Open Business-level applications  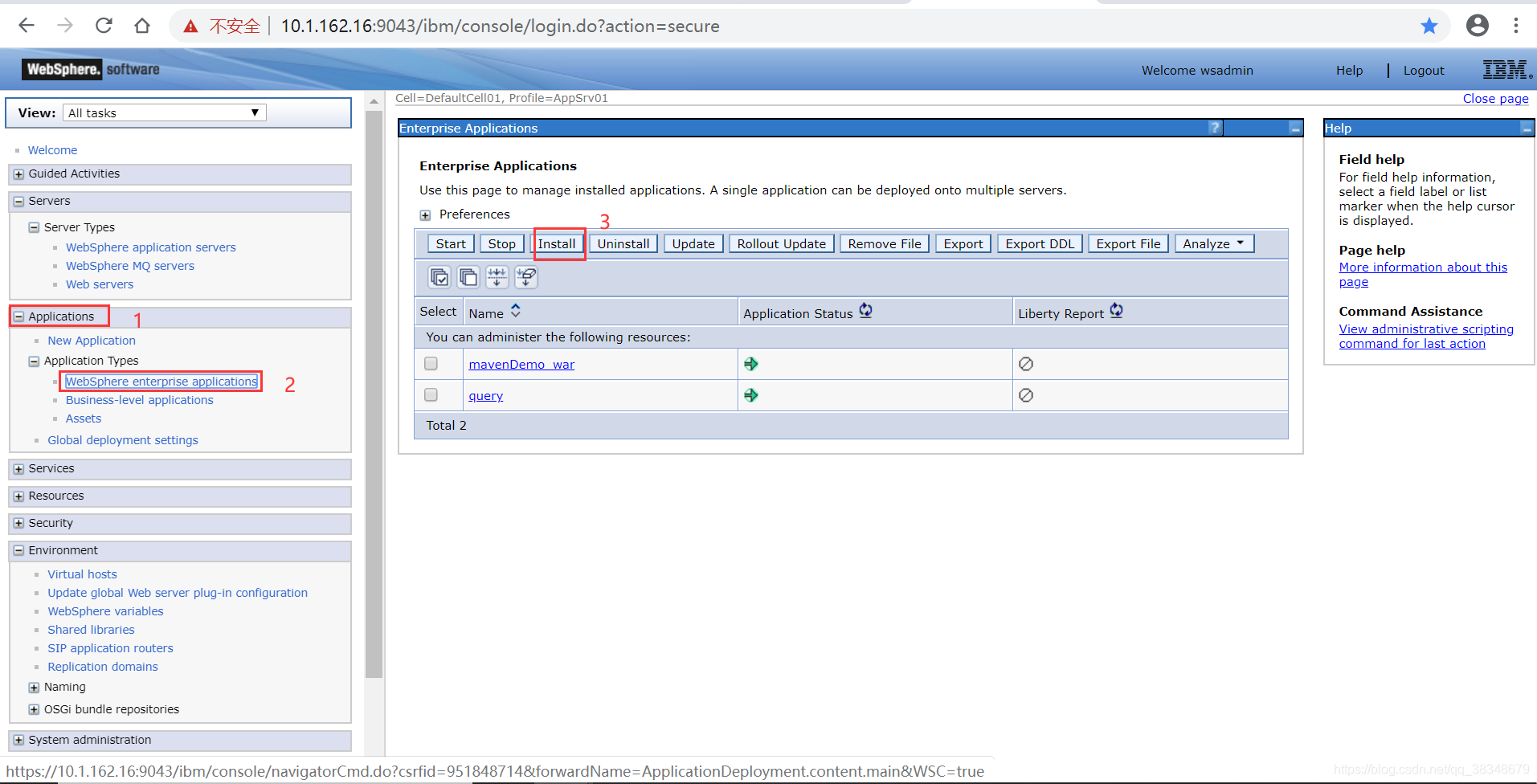tap(140, 400)
